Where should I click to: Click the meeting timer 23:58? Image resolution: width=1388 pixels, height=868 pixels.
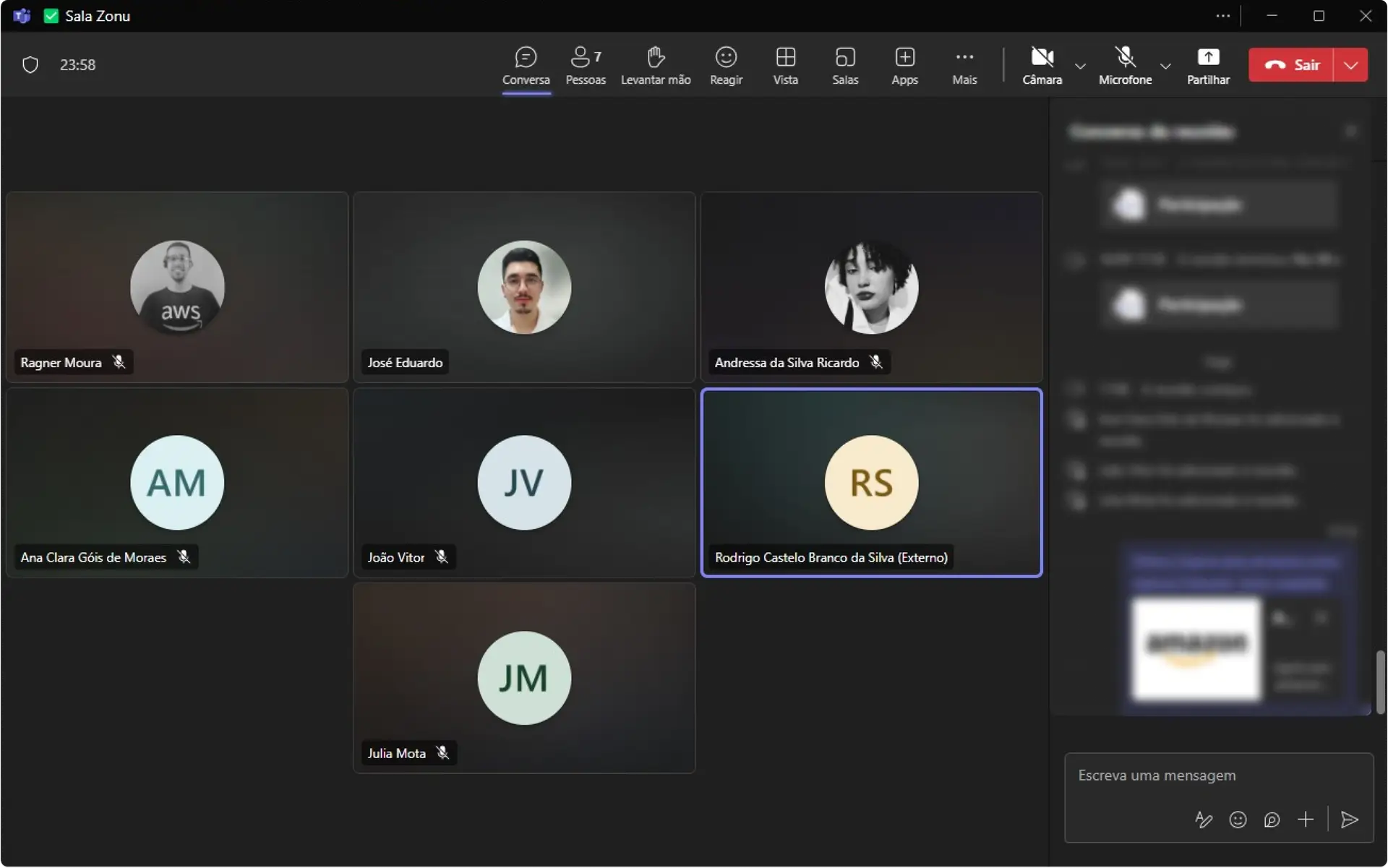[x=77, y=65]
